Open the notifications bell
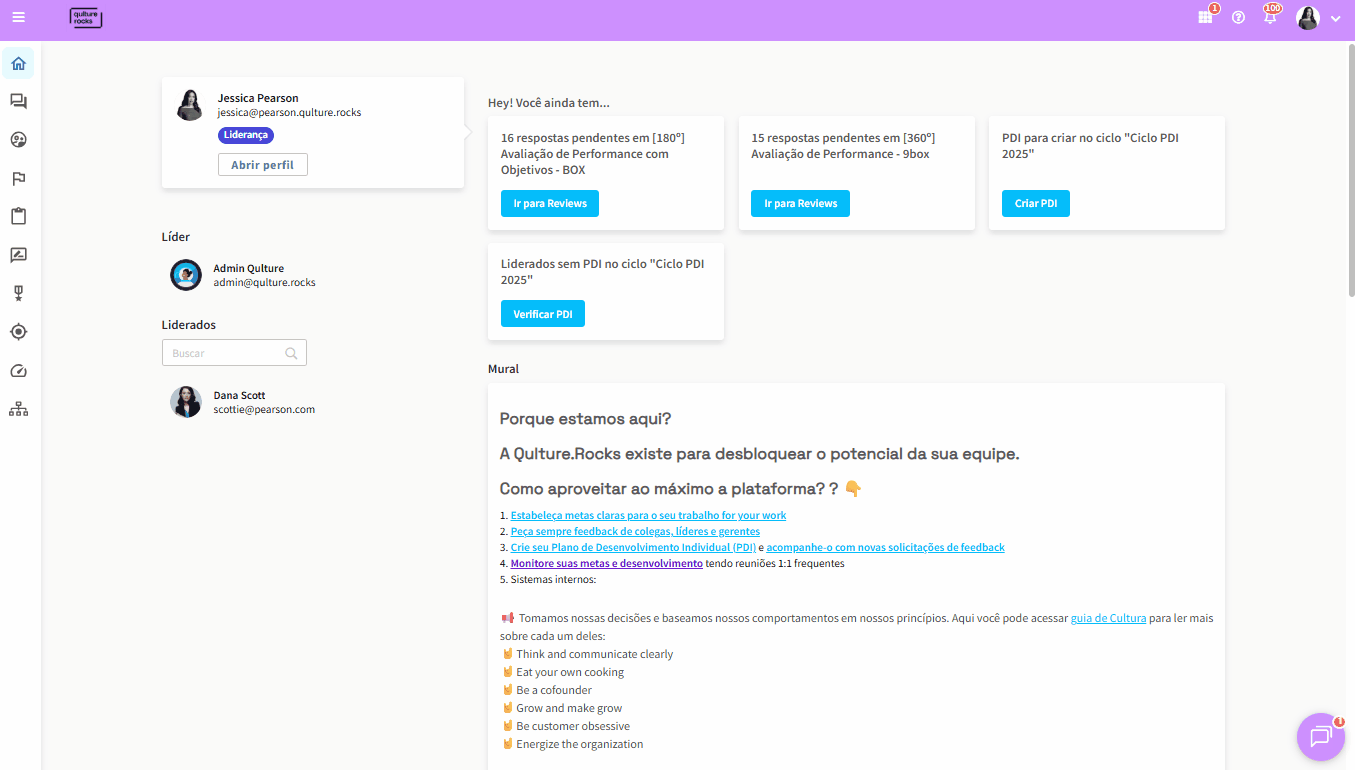This screenshot has width=1355, height=770. tap(1270, 18)
